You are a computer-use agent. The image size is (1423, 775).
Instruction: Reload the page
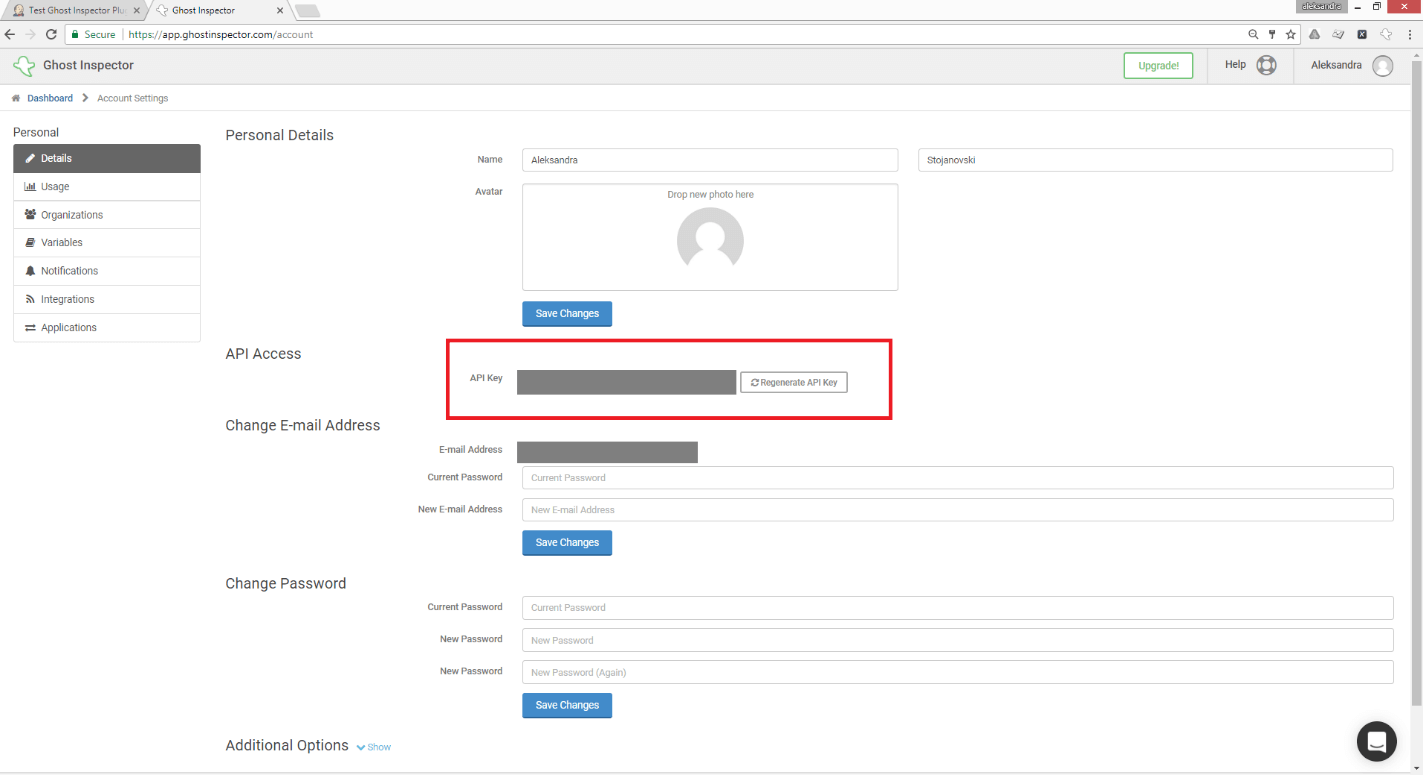[x=51, y=34]
